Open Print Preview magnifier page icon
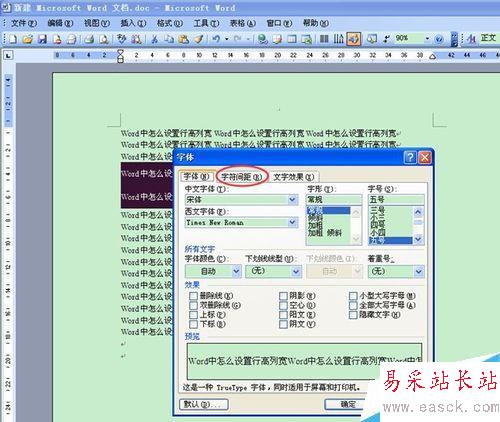500x422 pixels. tap(104, 39)
